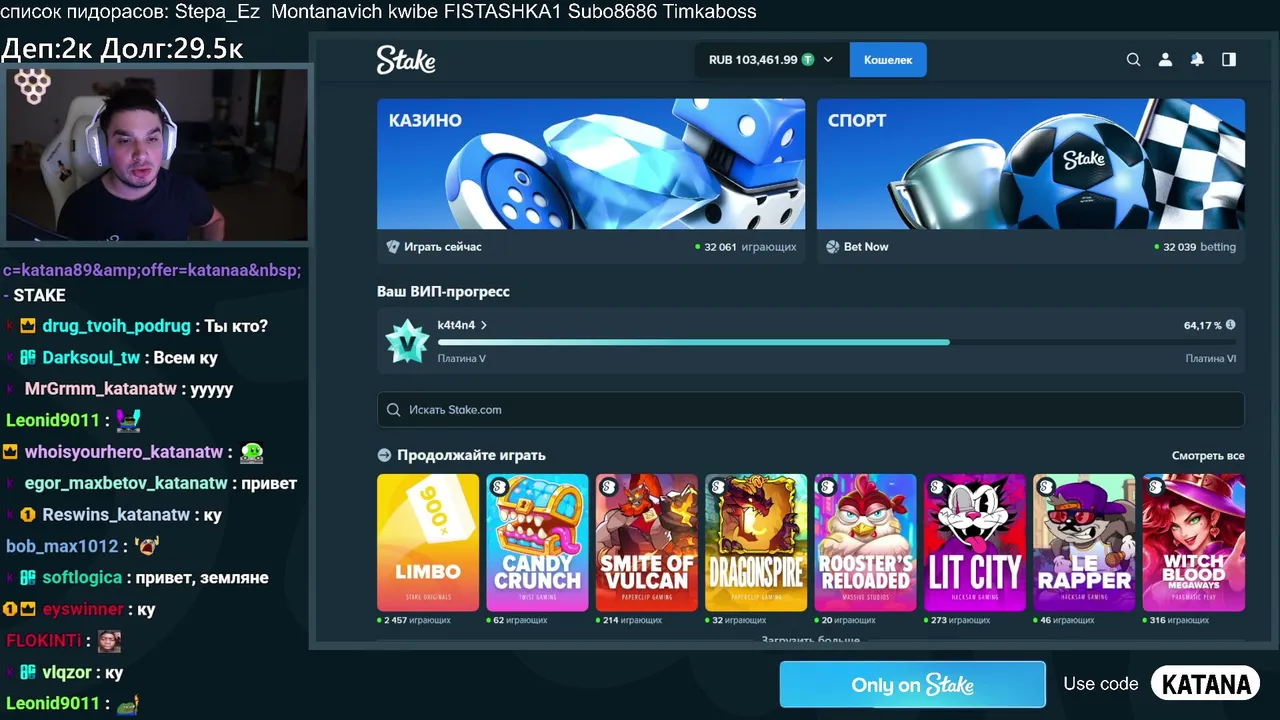The height and width of the screenshot is (720, 1280).
Task: Click the 32 039 betting counter
Action: click(1195, 247)
